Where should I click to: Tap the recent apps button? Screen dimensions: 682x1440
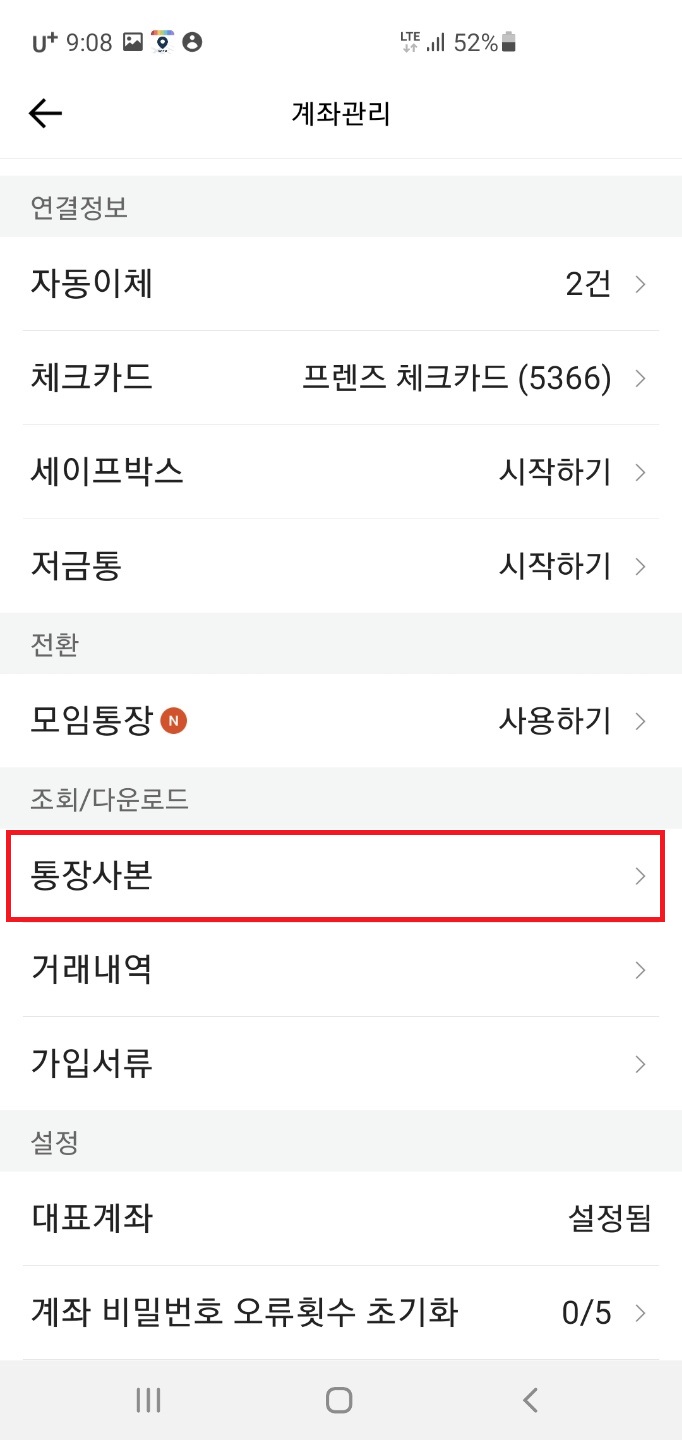coord(147,1400)
